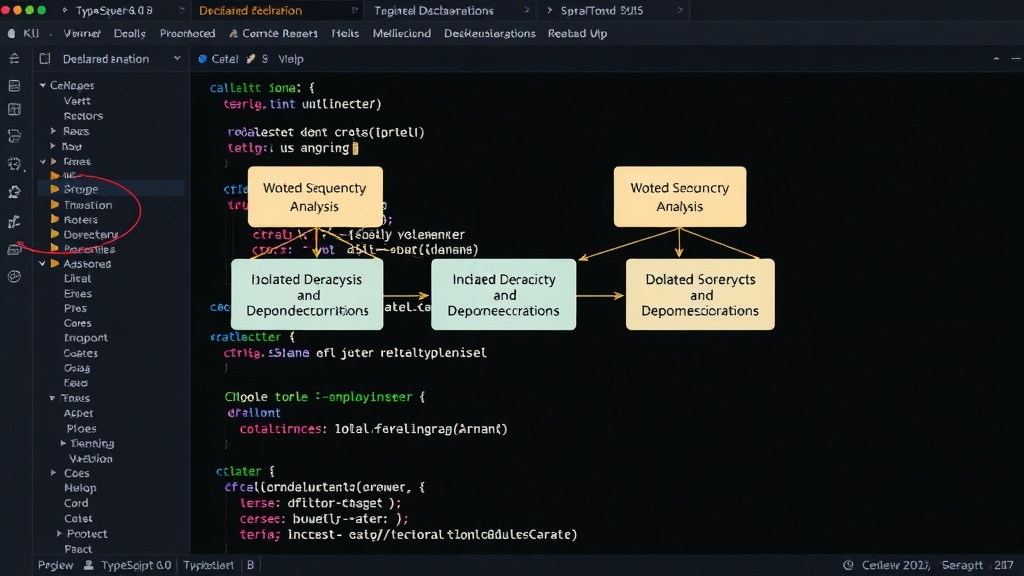The height and width of the screenshot is (576, 1024).
Task: Click the pencil icon in the editor toolbar
Action: (251, 59)
